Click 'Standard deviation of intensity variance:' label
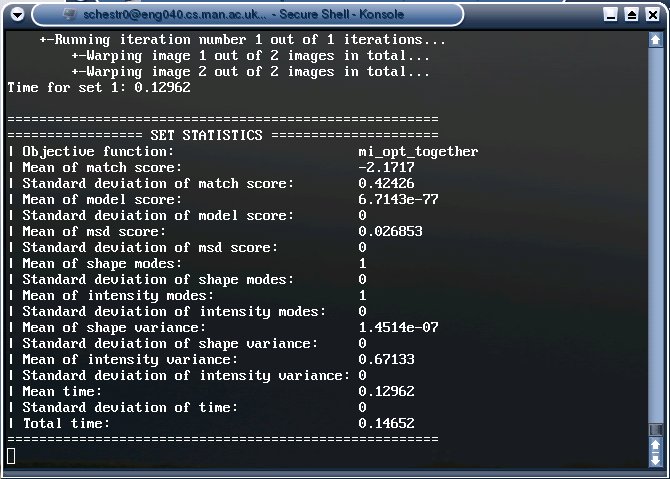This screenshot has height=479, width=670. (186, 376)
